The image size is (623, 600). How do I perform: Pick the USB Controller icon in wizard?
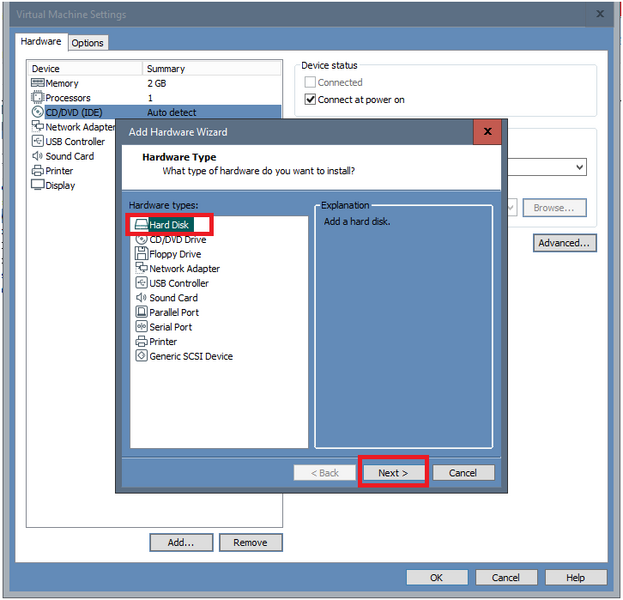(141, 283)
